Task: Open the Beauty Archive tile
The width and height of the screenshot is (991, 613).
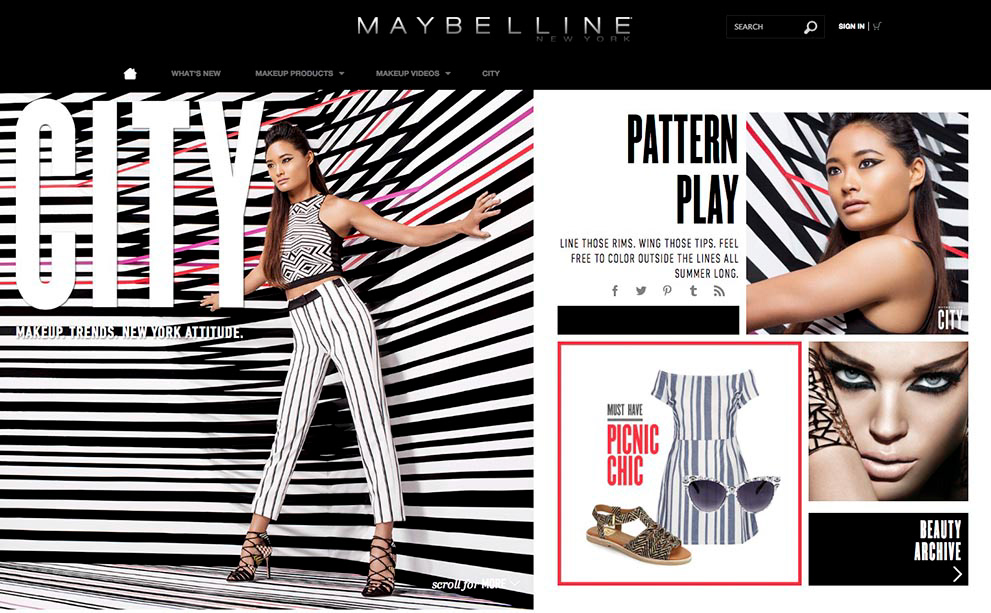Action: 888,549
